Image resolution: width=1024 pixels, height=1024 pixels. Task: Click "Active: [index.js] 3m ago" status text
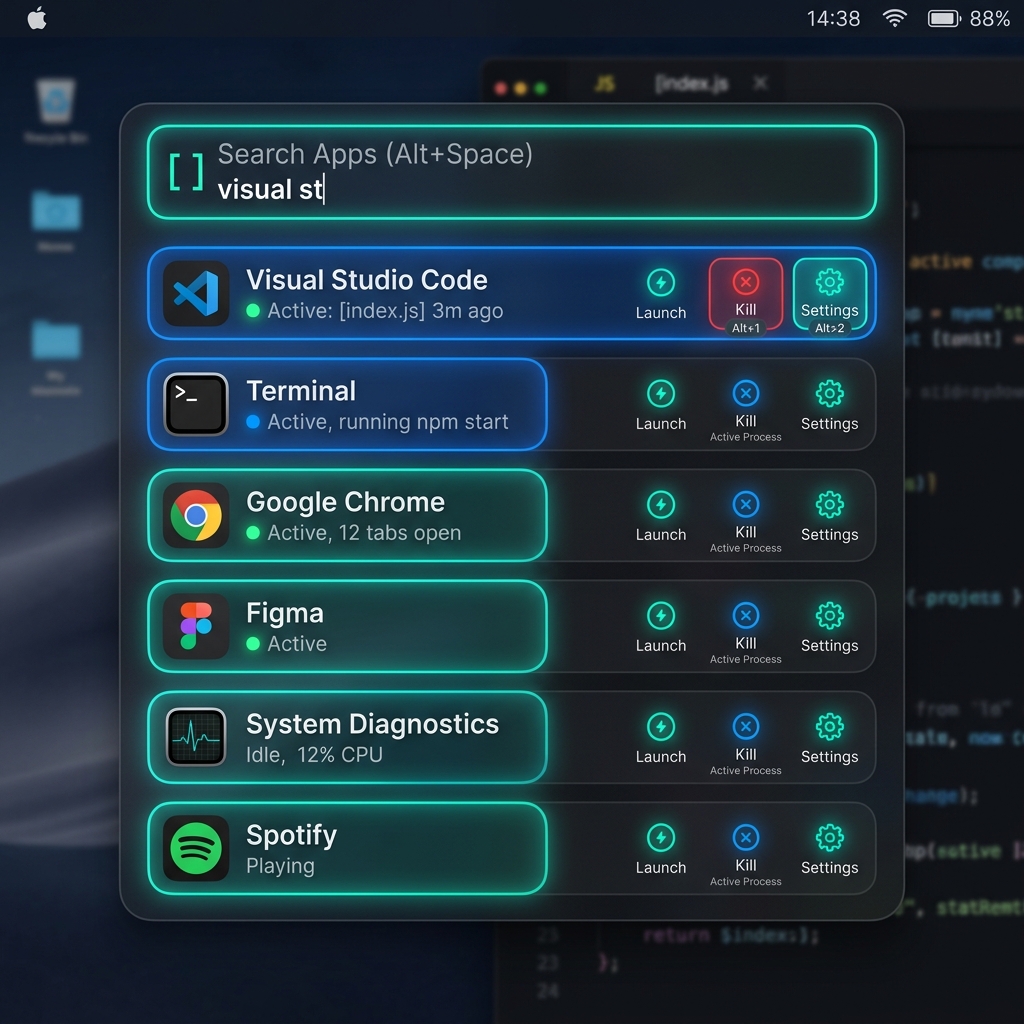pos(385,311)
